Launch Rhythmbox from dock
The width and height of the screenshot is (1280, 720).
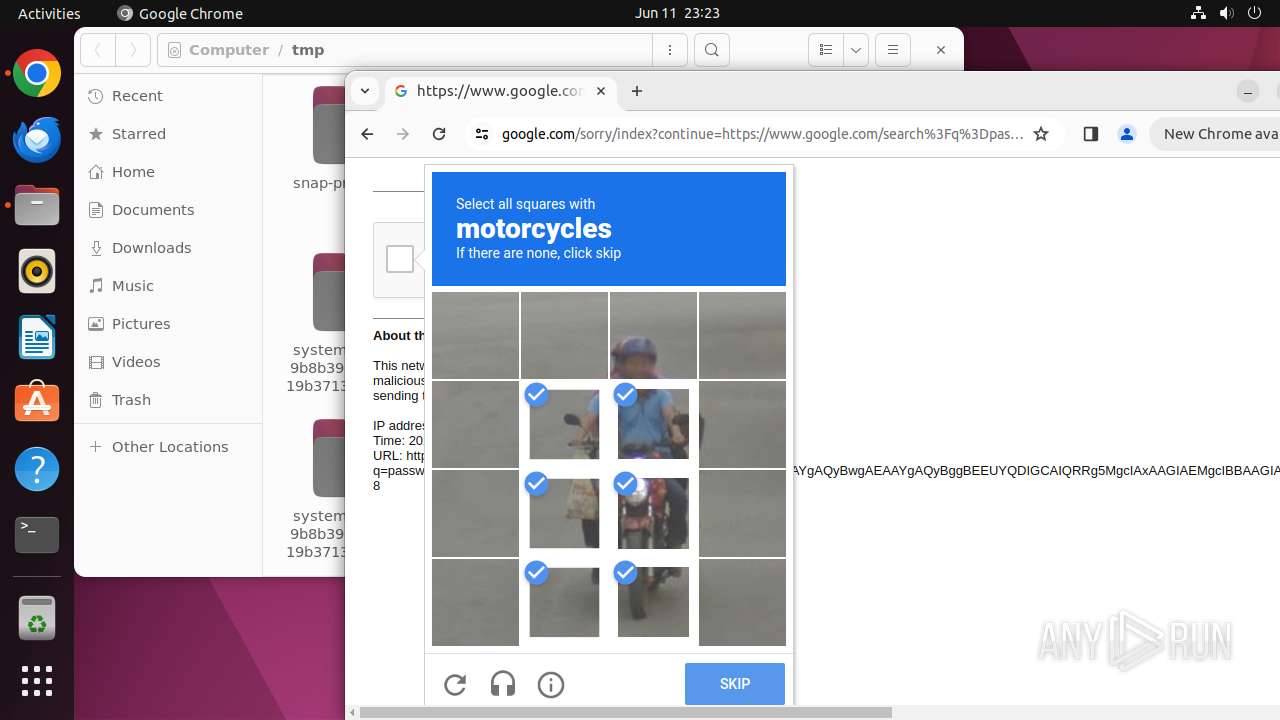(37, 271)
